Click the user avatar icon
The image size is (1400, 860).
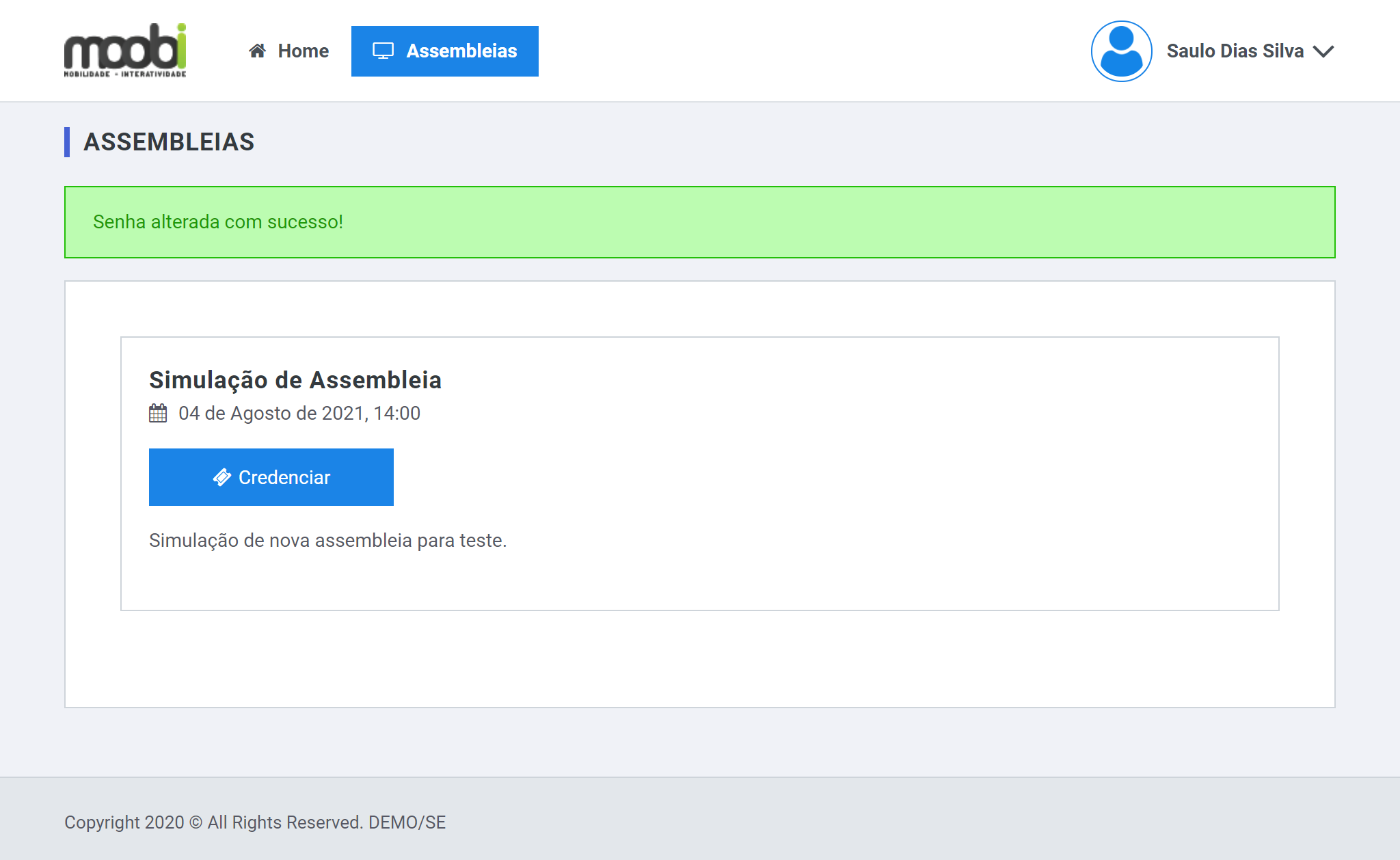coord(1121,51)
